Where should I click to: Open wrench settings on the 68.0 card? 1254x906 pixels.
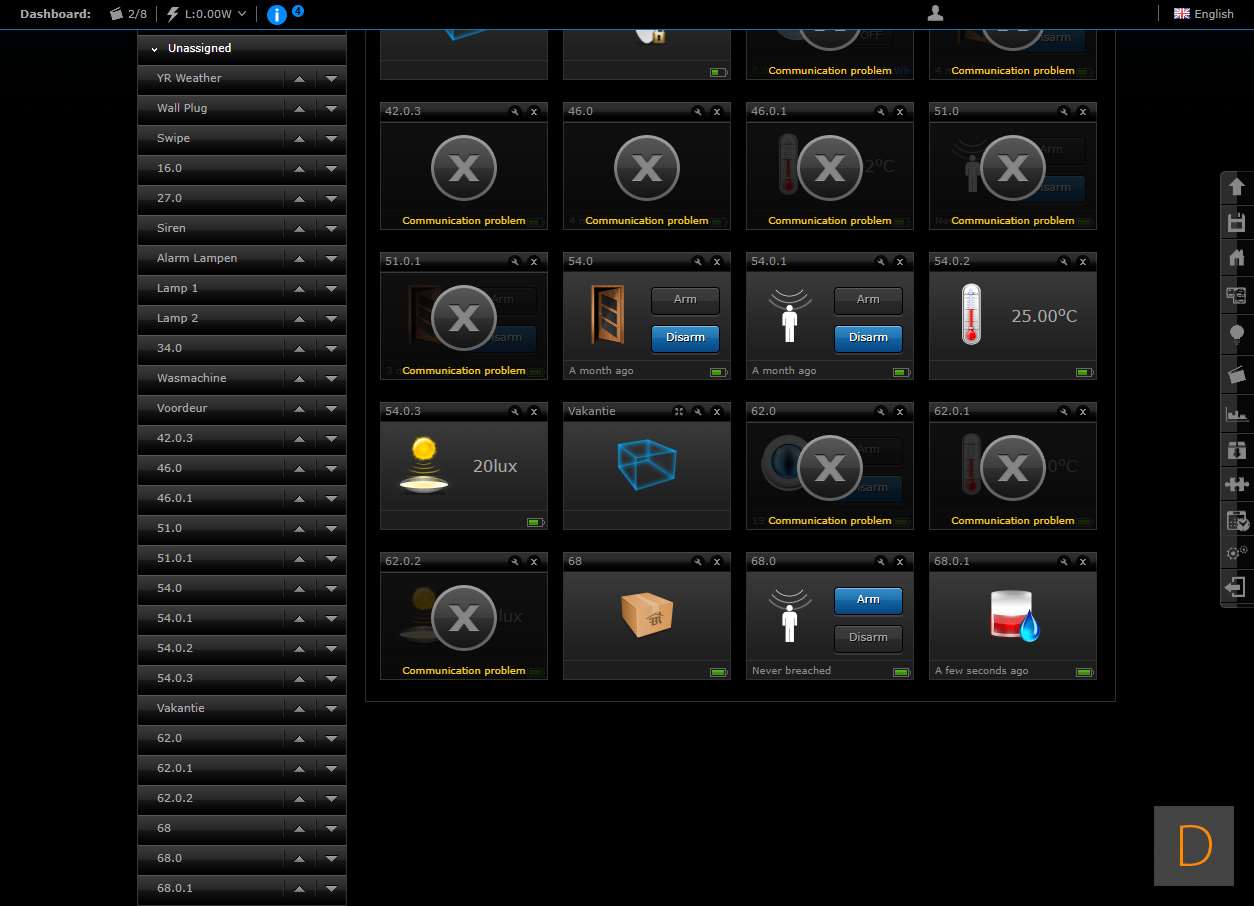click(x=881, y=561)
